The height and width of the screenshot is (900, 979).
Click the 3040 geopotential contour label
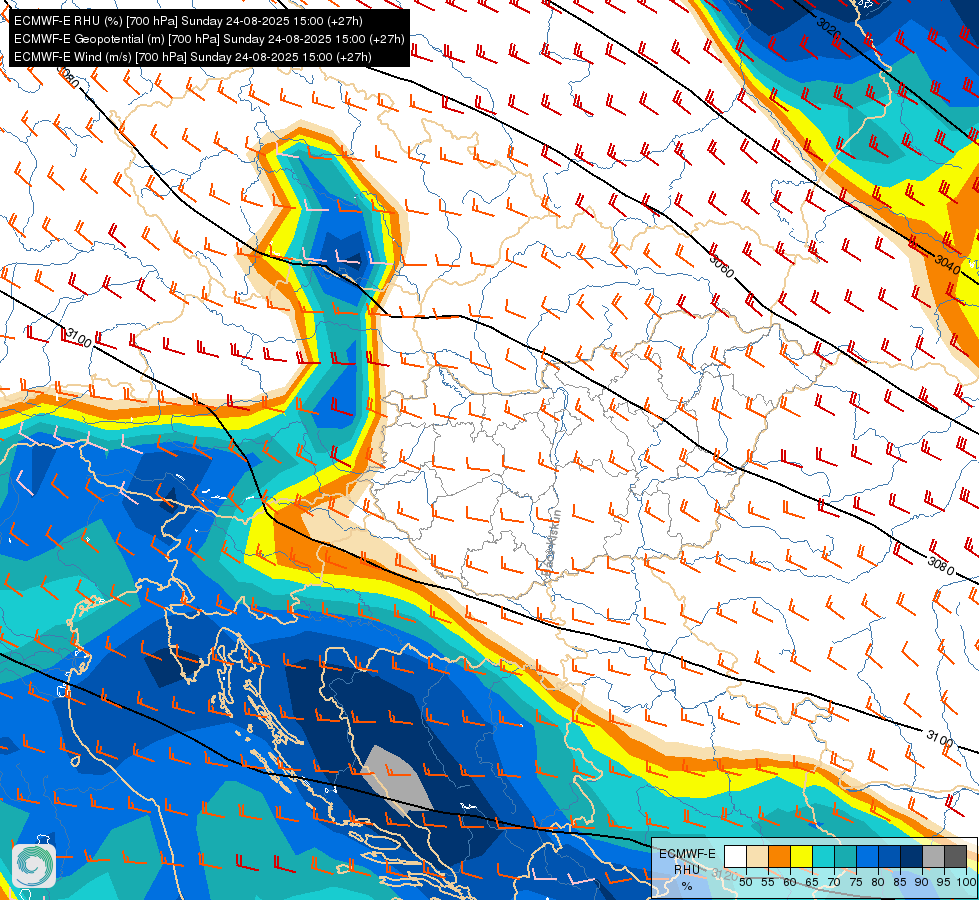[947, 264]
